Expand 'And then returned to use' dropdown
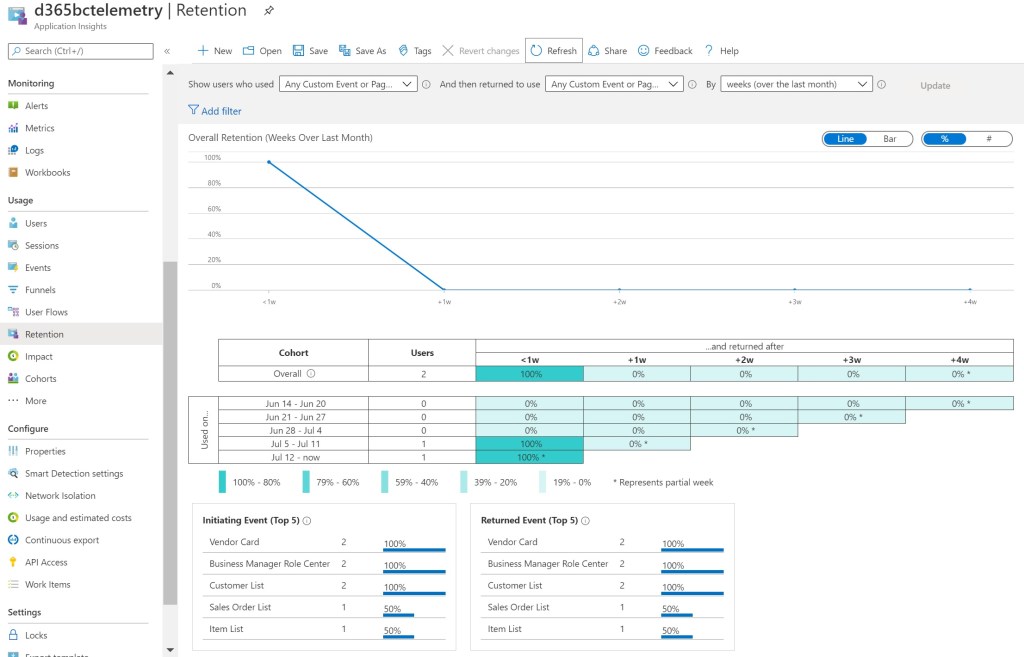Viewport: 1024px width, 657px height. pos(614,85)
